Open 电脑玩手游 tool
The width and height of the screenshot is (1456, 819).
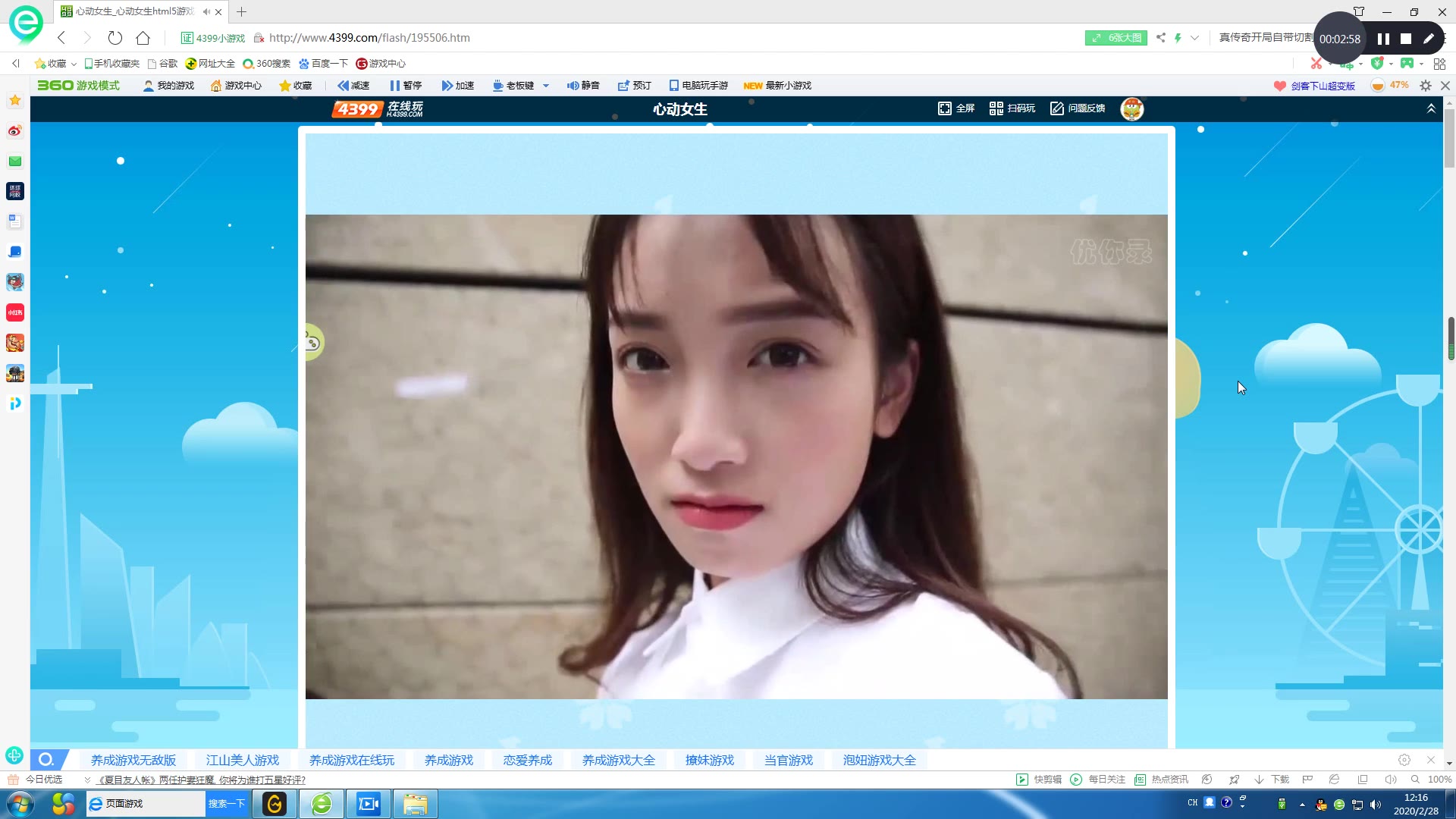coord(697,86)
